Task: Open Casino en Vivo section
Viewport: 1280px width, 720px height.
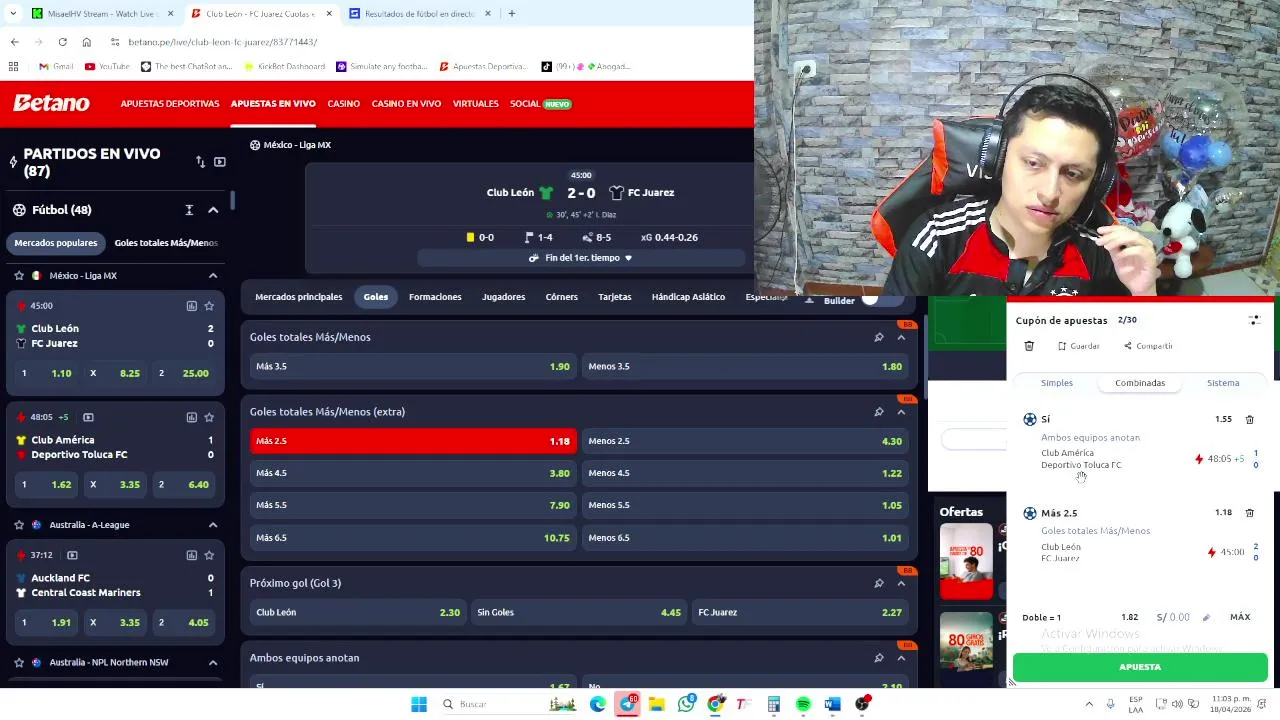Action: (x=406, y=104)
